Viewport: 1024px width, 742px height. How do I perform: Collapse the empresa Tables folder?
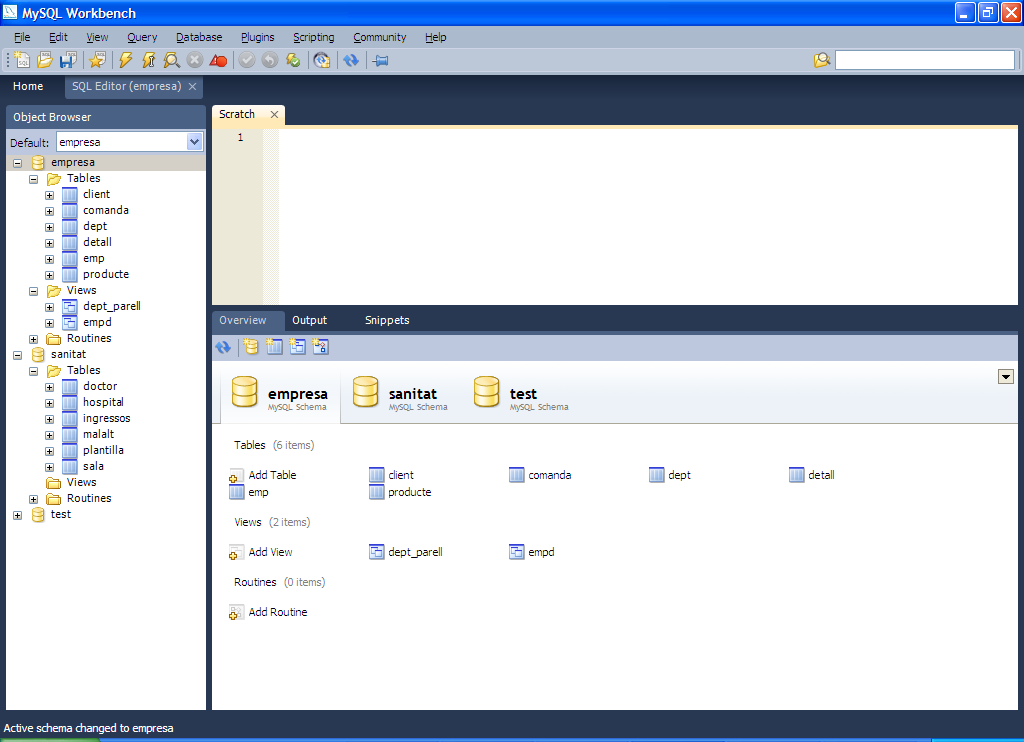pyautogui.click(x=33, y=179)
